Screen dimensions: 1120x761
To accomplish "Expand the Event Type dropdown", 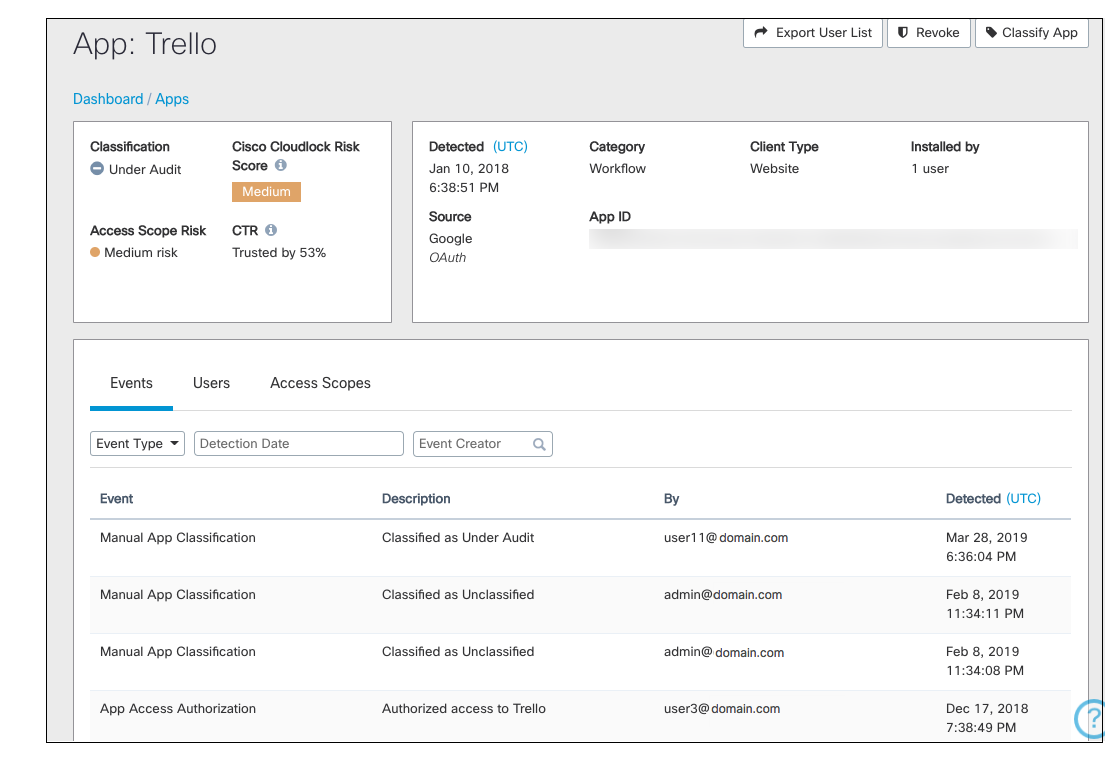I will tap(137, 444).
